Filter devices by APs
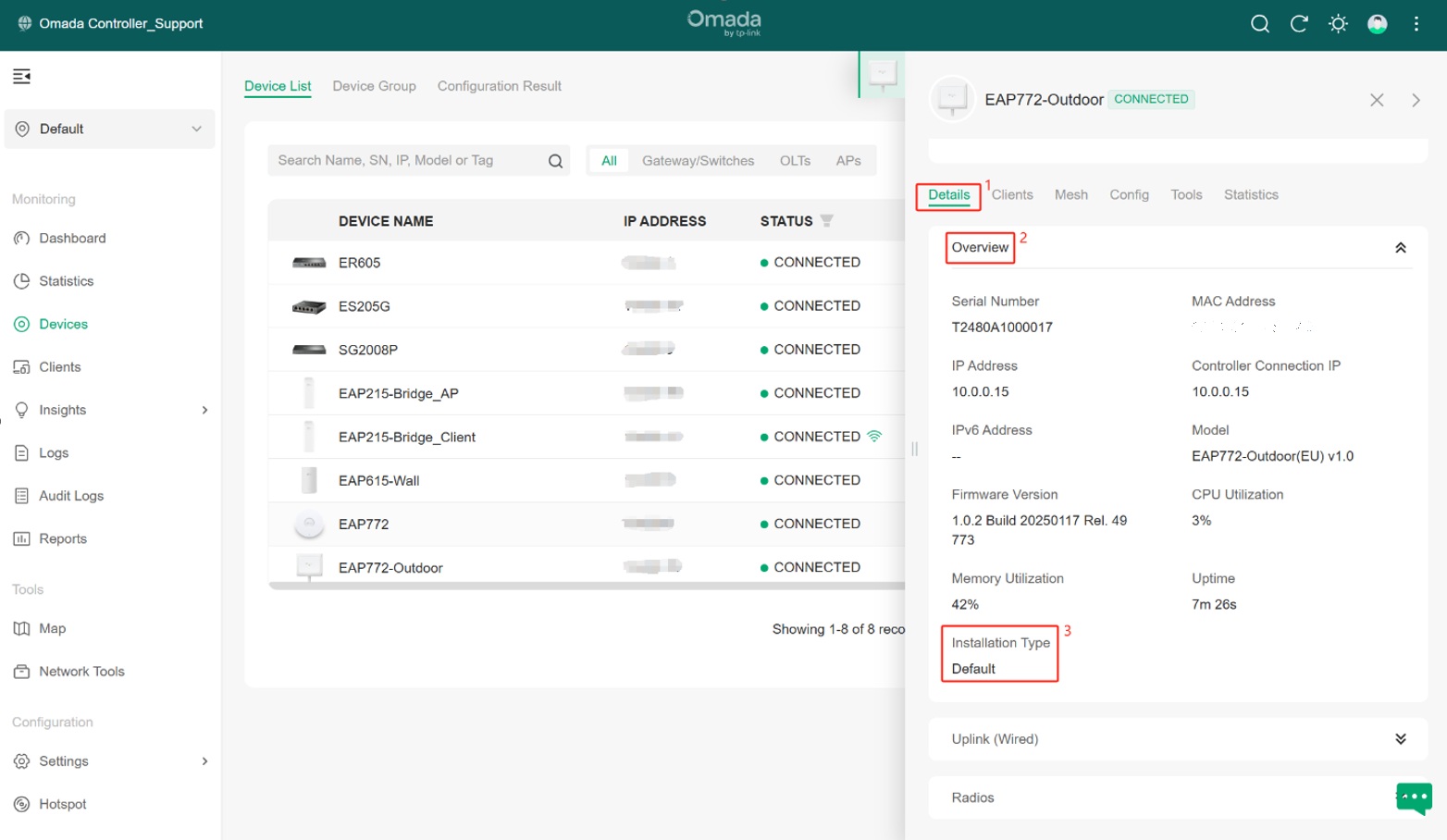The height and width of the screenshot is (840, 1447). [848, 160]
